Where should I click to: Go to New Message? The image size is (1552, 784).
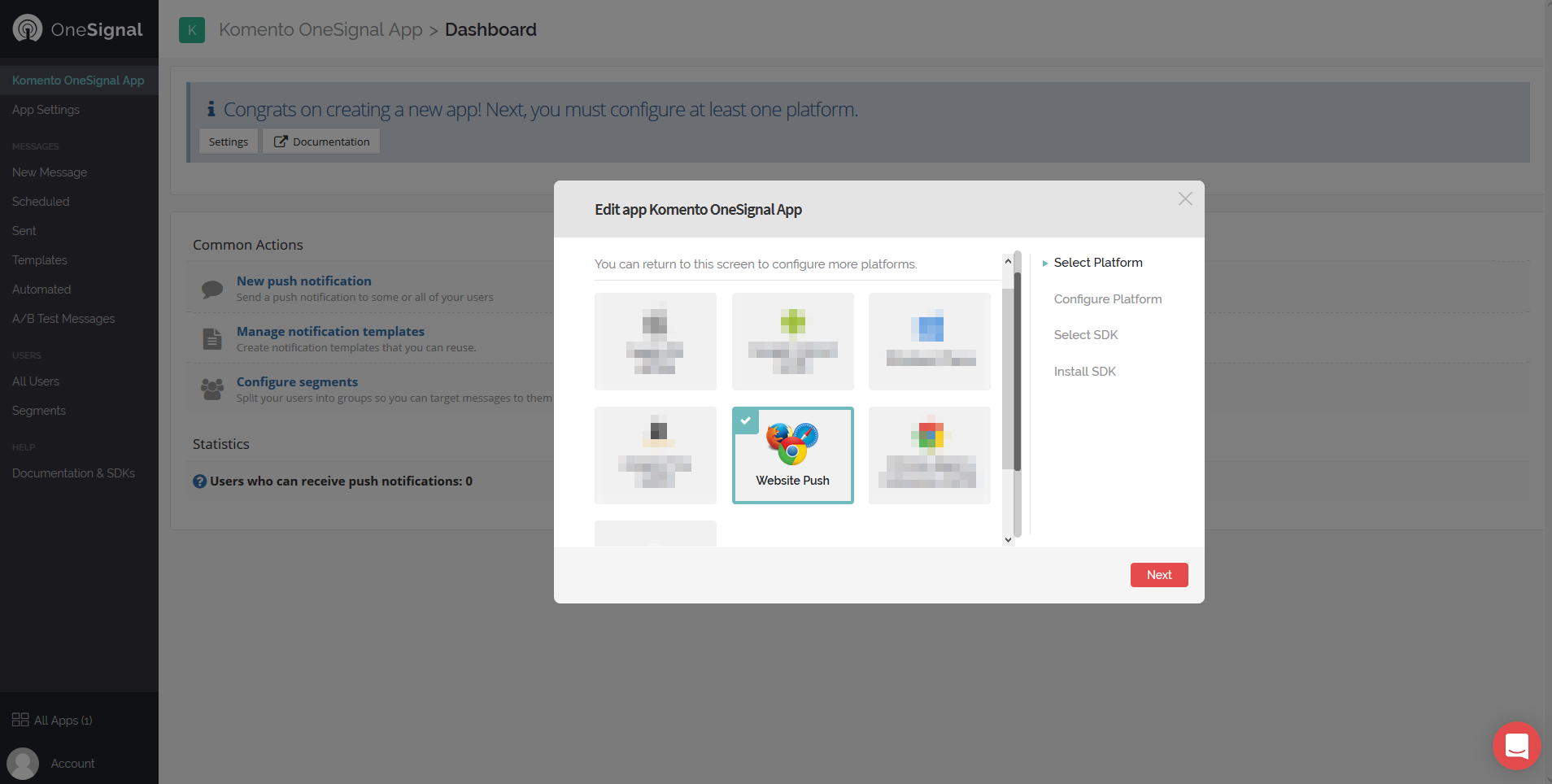click(50, 172)
